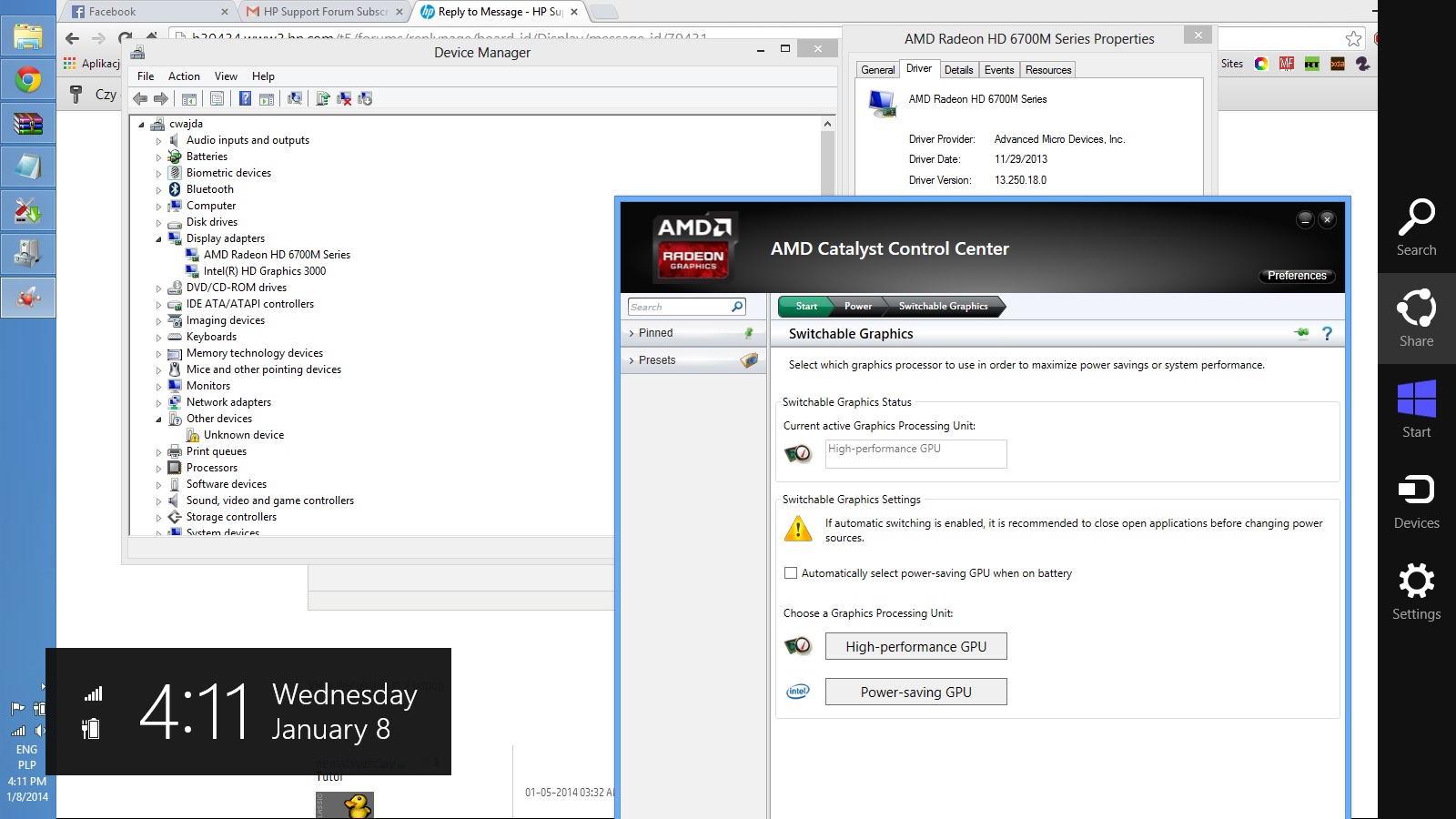The image size is (1456, 819).
Task: Click the Power-saving GPU button
Action: [x=915, y=692]
